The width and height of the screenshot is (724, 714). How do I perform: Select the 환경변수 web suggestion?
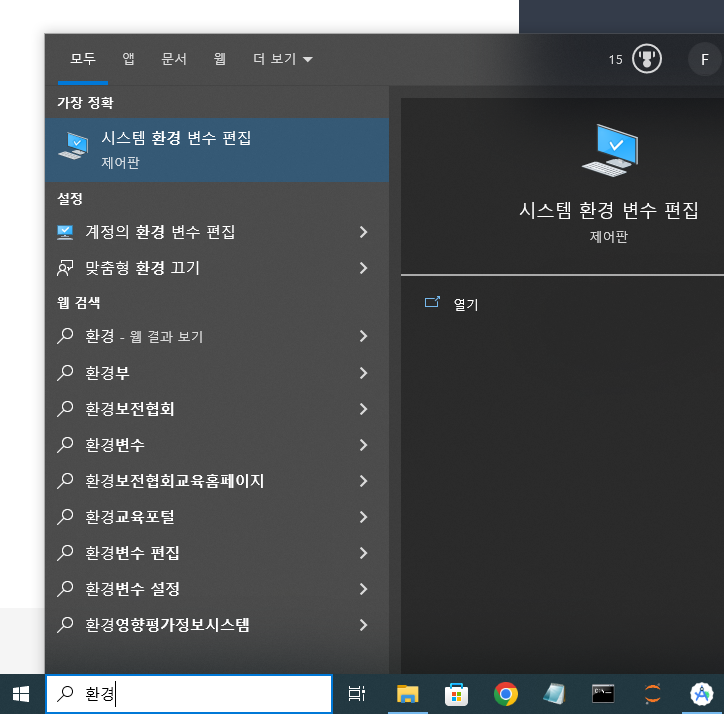(217, 445)
